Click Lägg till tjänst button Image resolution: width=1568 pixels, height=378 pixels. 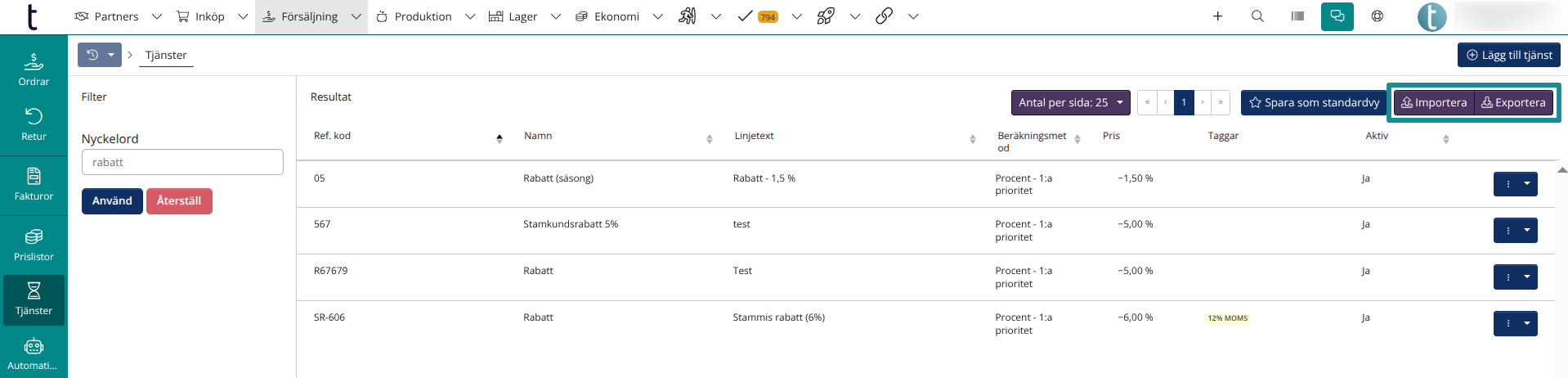1508,55
